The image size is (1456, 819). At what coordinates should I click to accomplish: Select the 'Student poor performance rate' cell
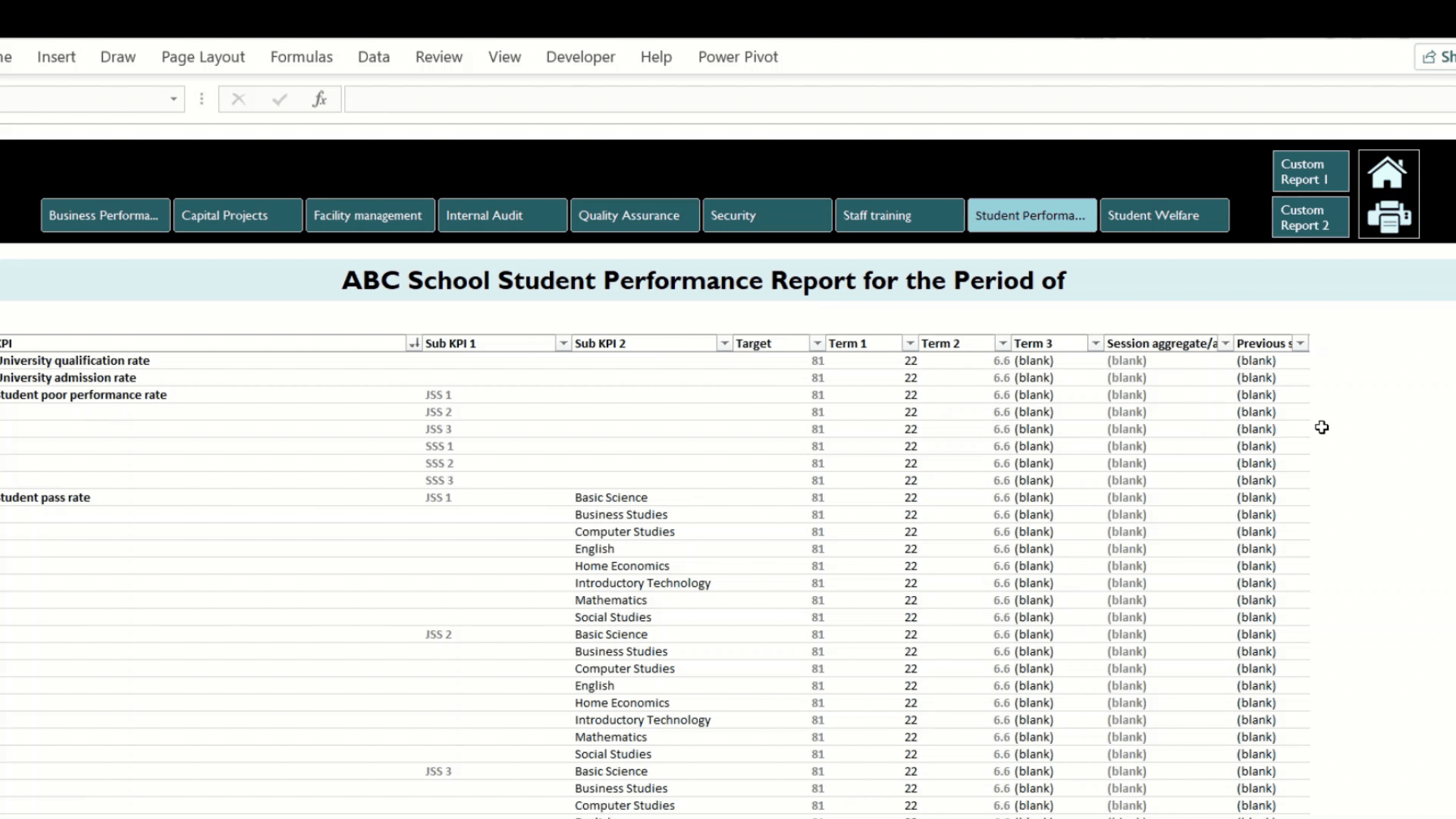tap(83, 395)
